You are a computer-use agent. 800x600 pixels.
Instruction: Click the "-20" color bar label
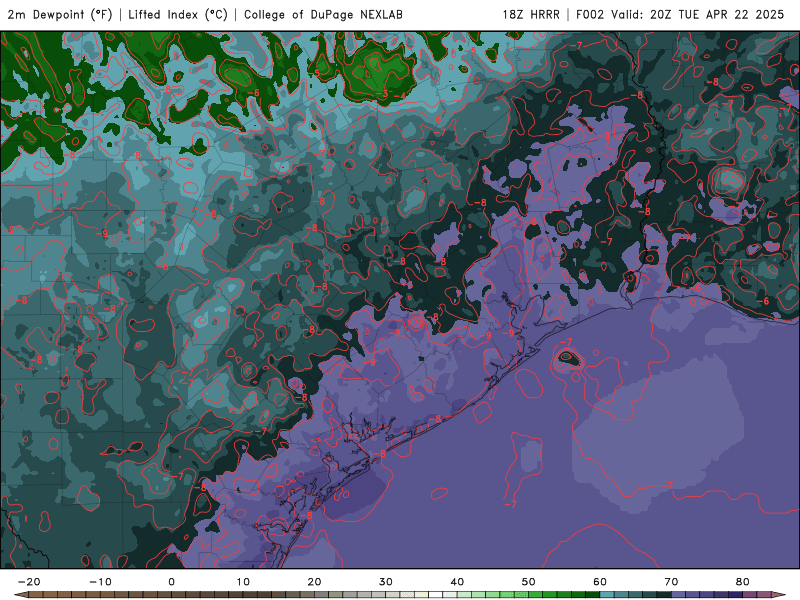pos(29,582)
